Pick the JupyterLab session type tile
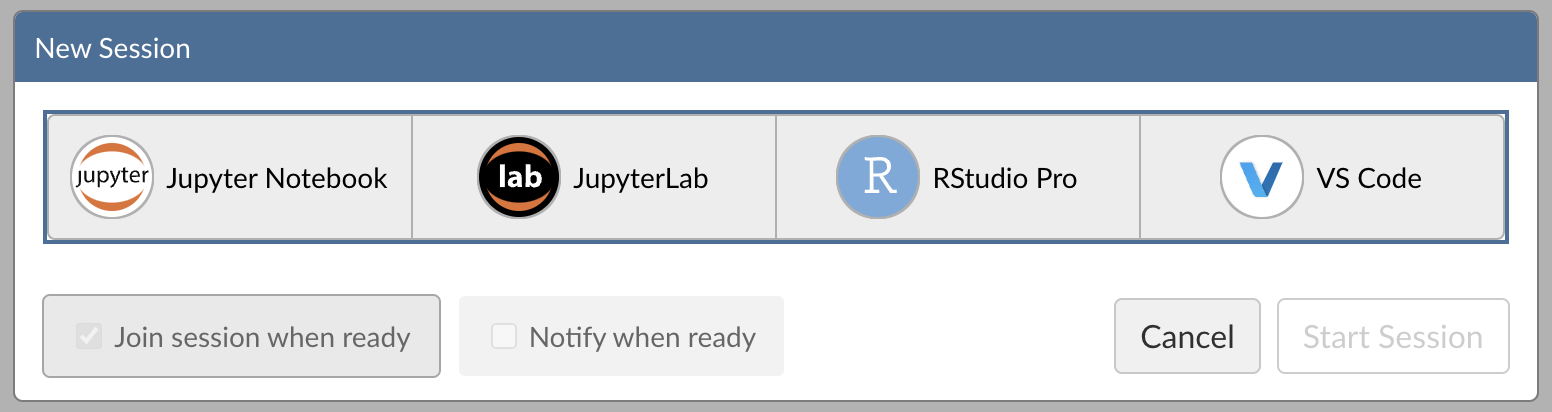The height and width of the screenshot is (412, 1552). 594,178
